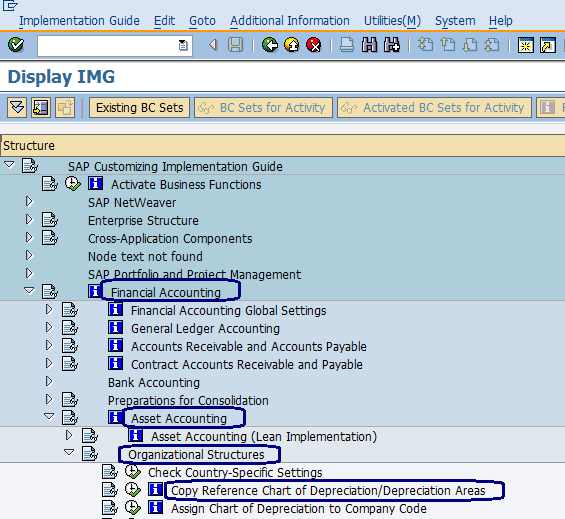Expand SAP Portfolio and Project Management
This screenshot has width=565, height=519.
29,274
